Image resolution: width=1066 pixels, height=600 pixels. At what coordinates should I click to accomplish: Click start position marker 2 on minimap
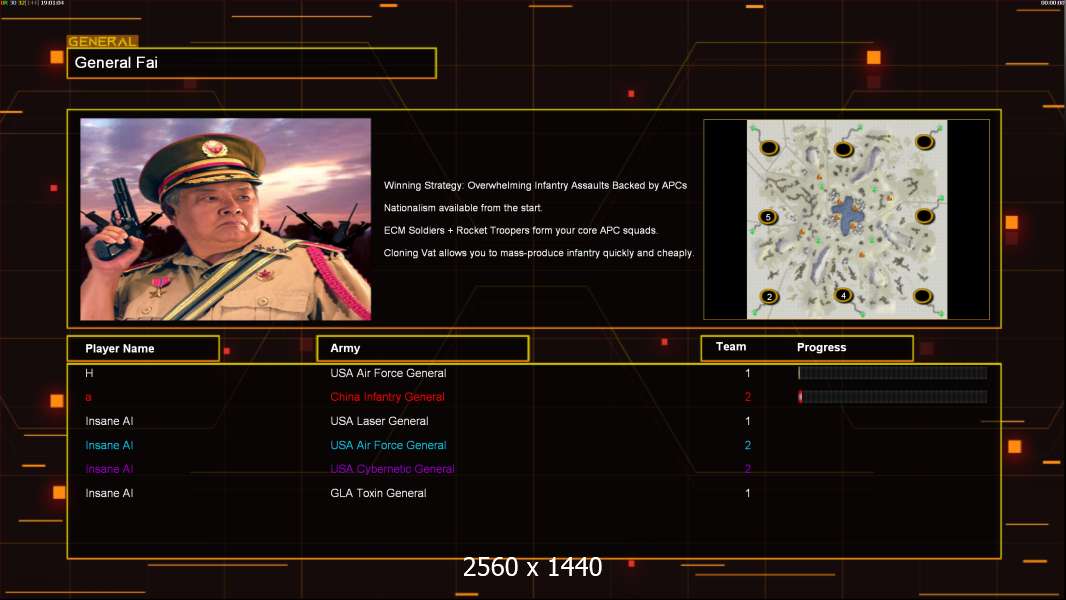pyautogui.click(x=770, y=296)
